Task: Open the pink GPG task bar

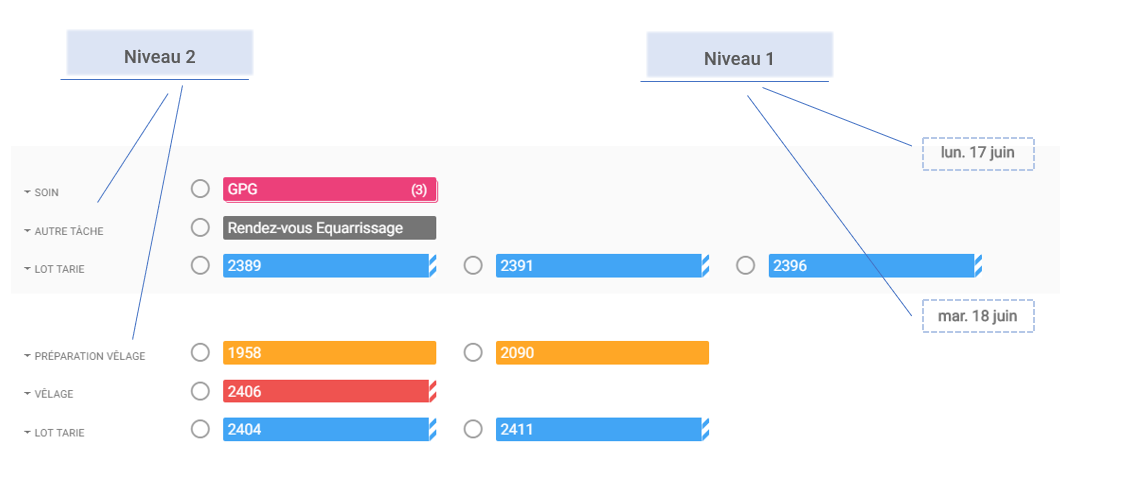Action: [330, 190]
